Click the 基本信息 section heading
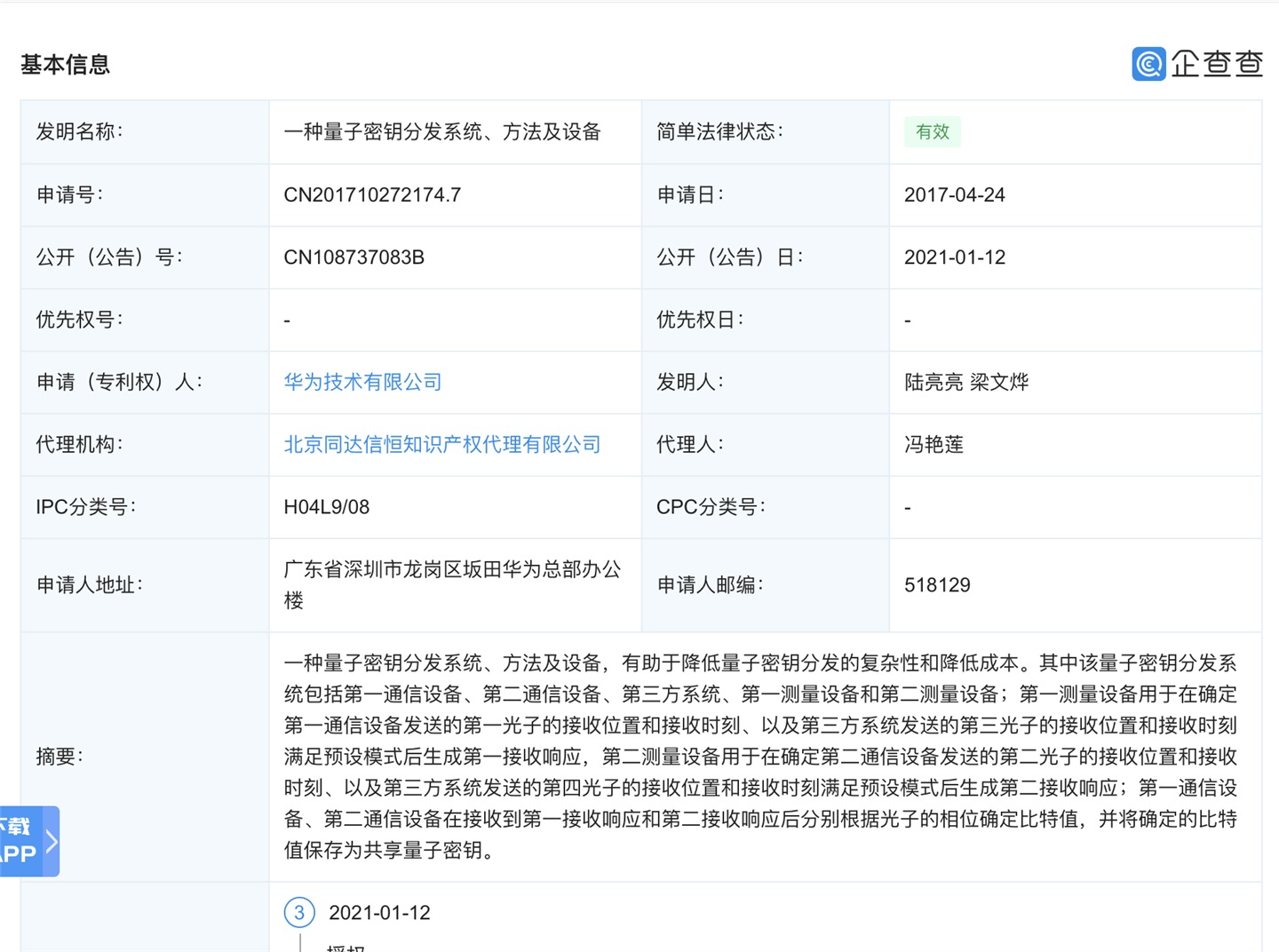This screenshot has width=1279, height=952. click(x=65, y=64)
